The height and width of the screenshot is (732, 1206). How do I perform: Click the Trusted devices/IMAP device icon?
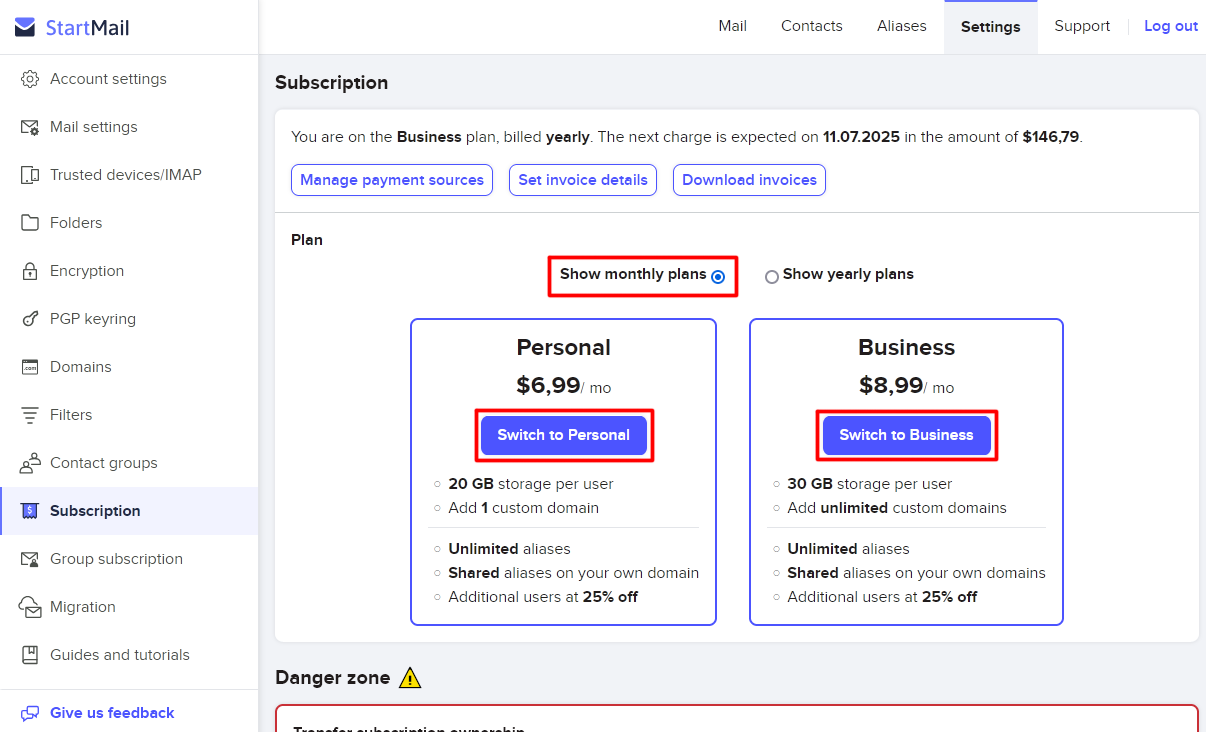(x=30, y=175)
